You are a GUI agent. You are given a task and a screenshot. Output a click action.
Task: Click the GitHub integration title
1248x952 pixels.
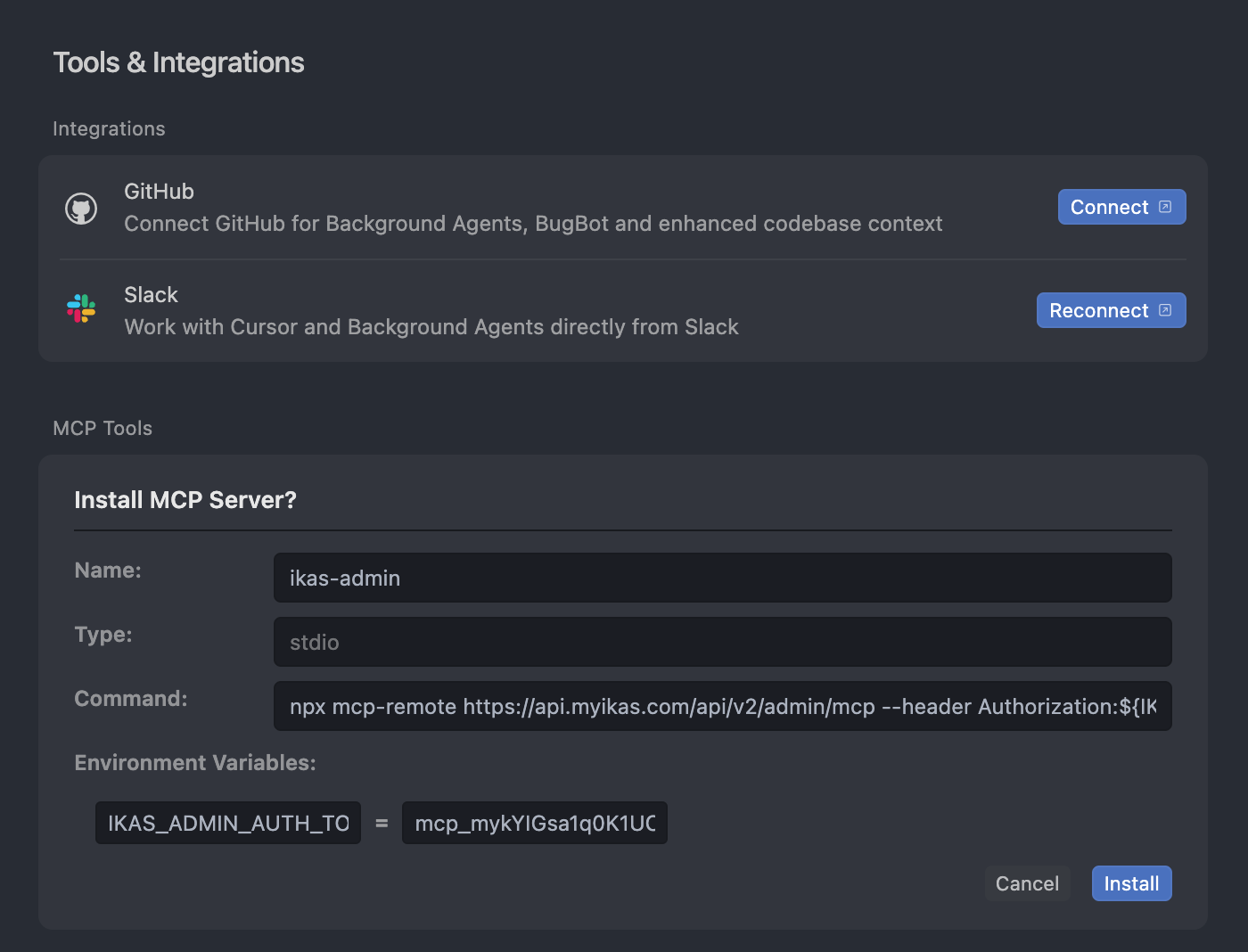[159, 192]
